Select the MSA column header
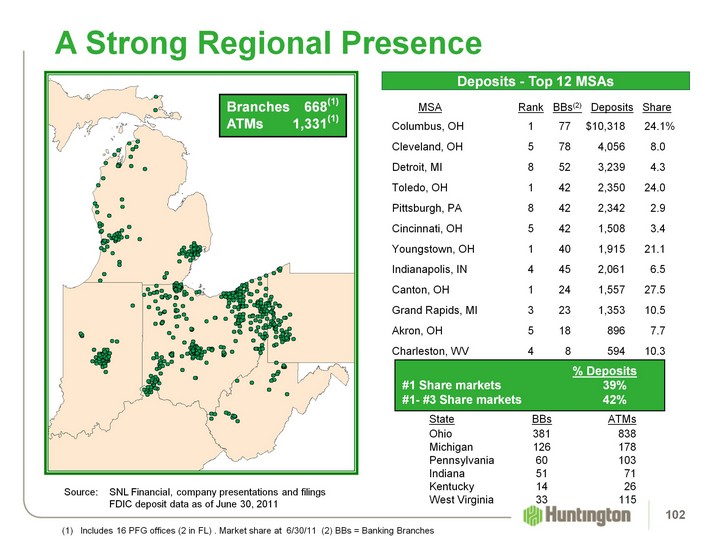Image resolution: width=720 pixels, height=540 pixels. click(x=430, y=107)
